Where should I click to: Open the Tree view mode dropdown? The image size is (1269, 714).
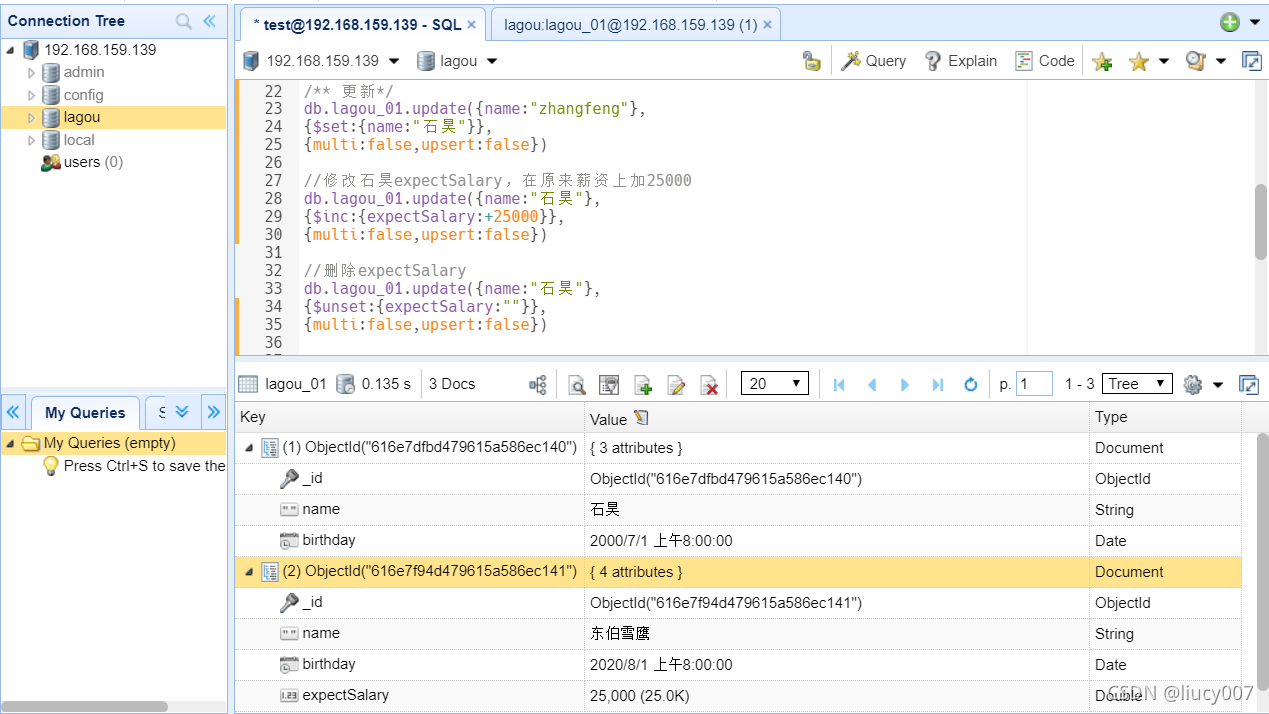click(x=1137, y=384)
